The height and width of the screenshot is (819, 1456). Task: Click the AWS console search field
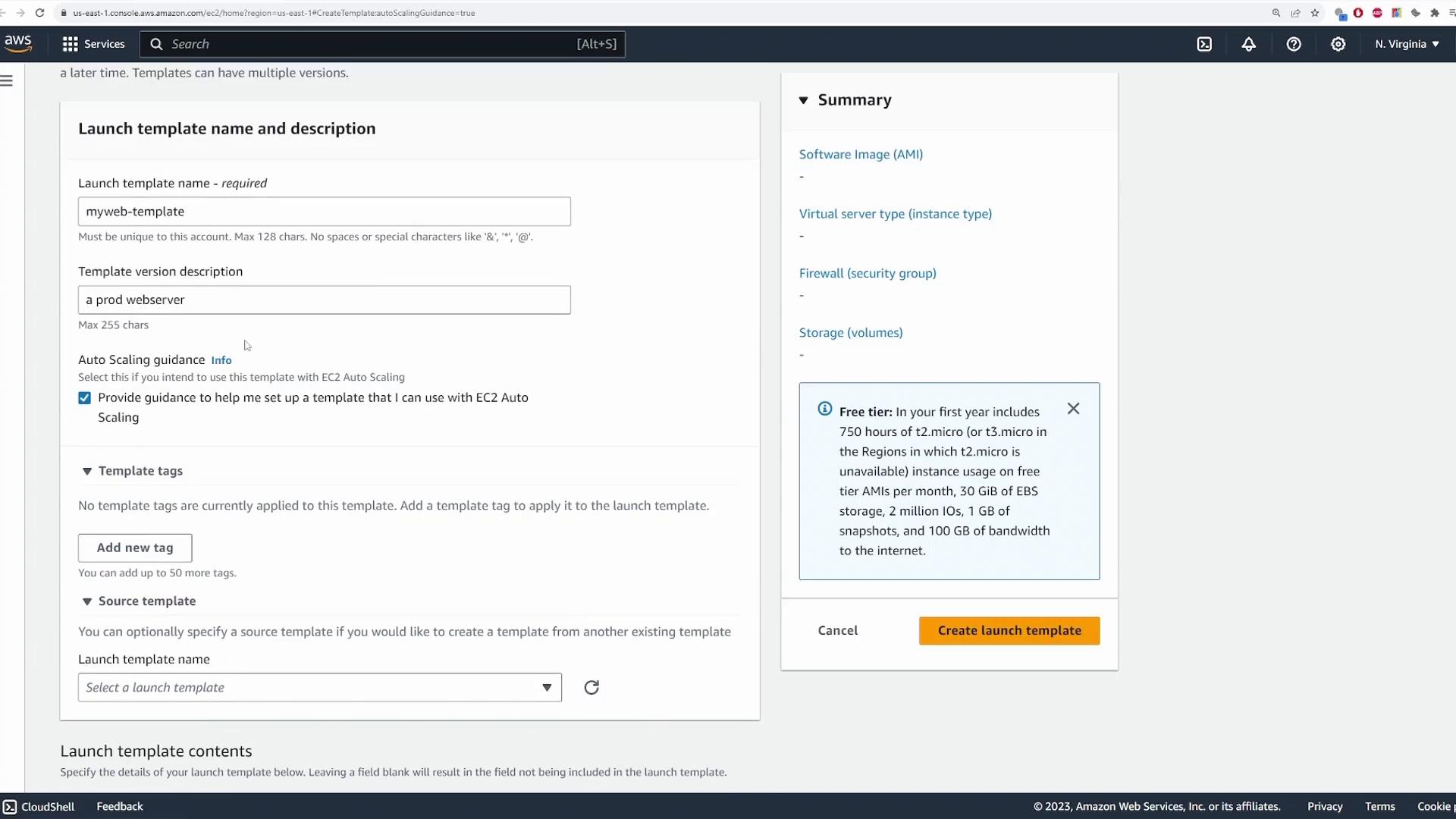click(382, 44)
